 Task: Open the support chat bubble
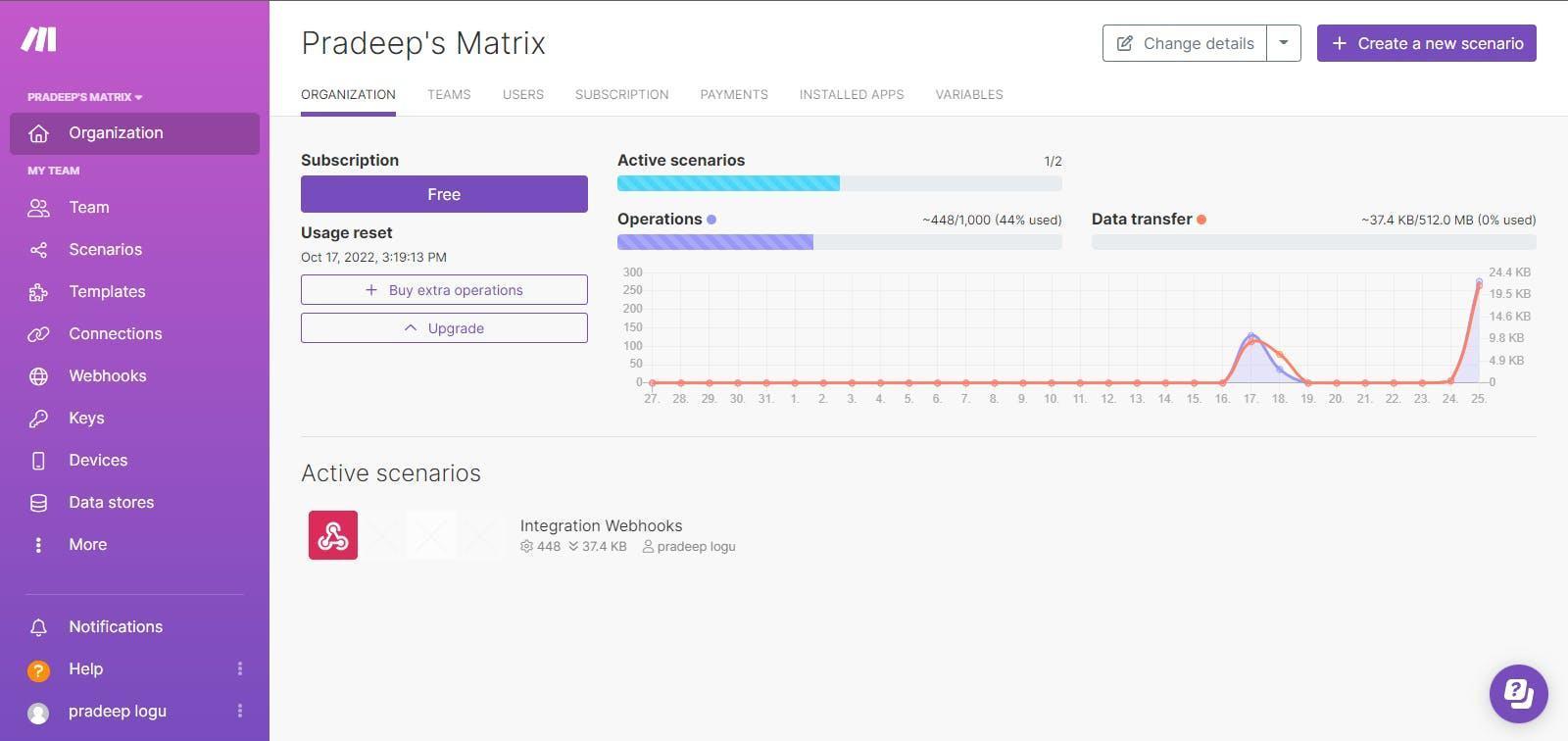(x=1518, y=694)
